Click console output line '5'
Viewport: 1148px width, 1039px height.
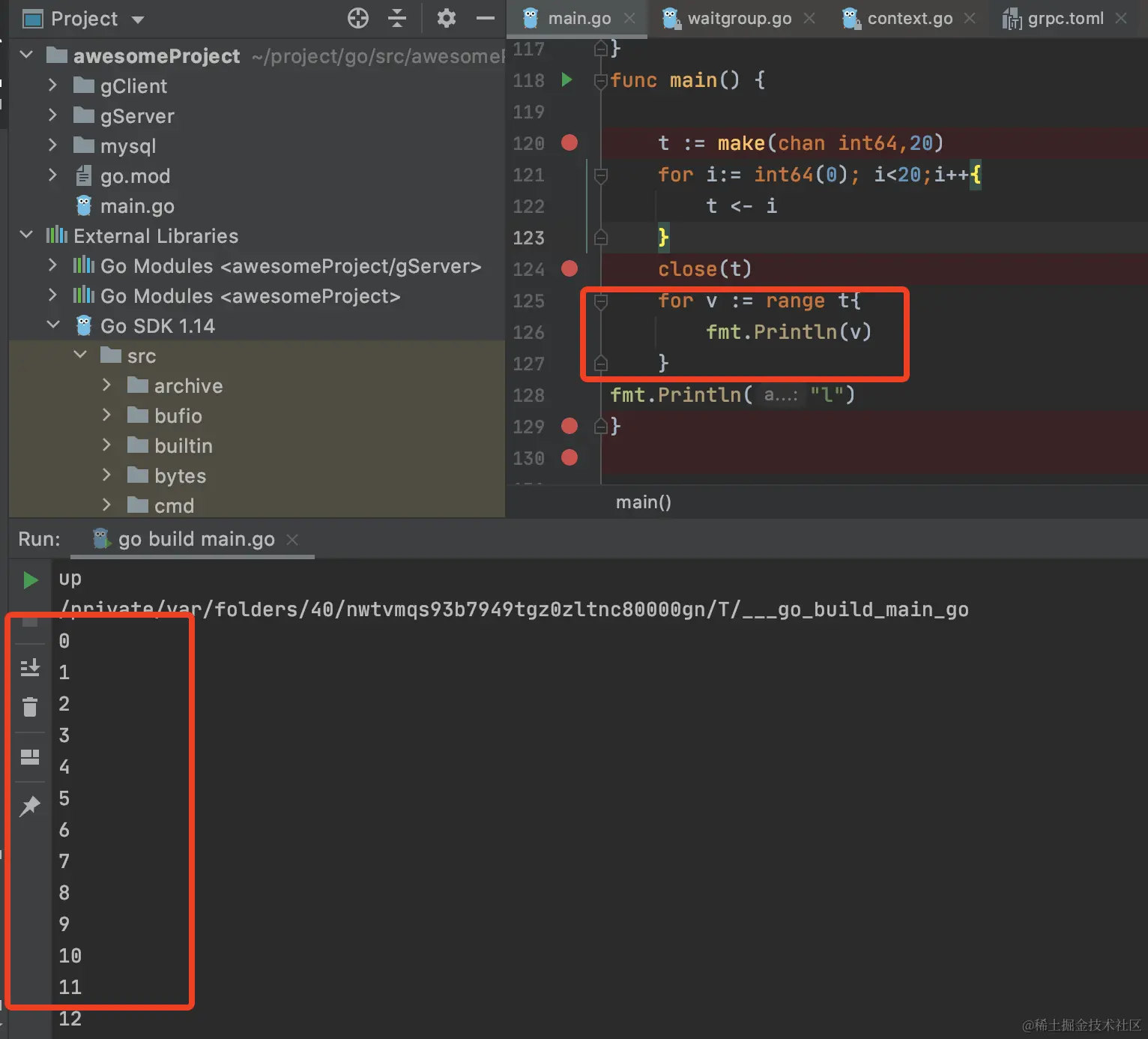[64, 798]
